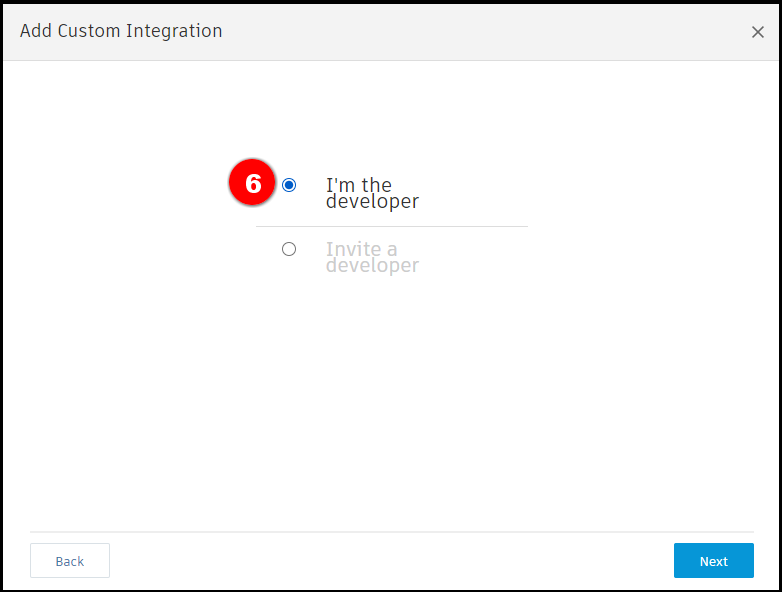
Task: Close the Add Custom Integration dialog
Action: point(757,32)
